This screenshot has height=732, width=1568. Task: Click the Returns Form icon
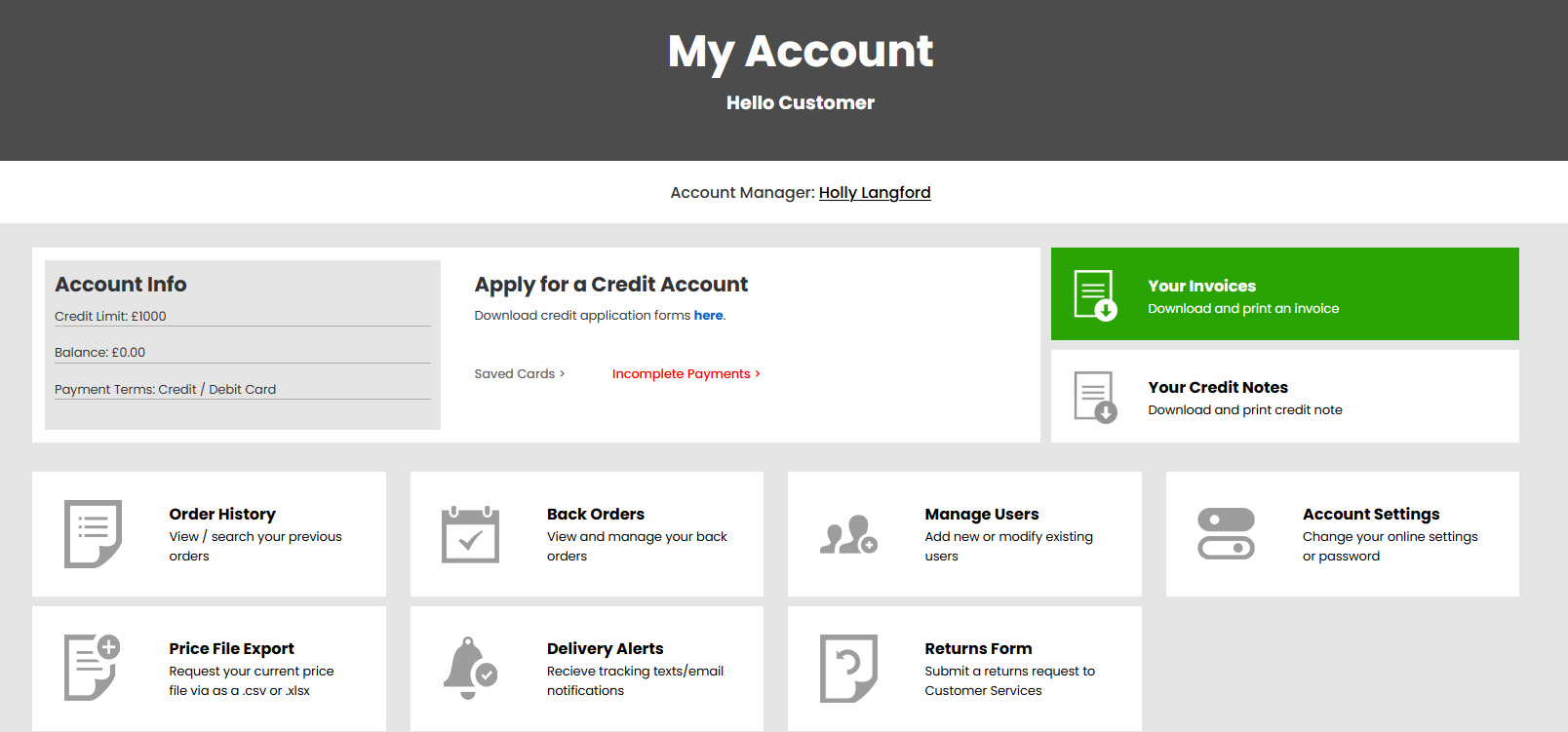848,668
